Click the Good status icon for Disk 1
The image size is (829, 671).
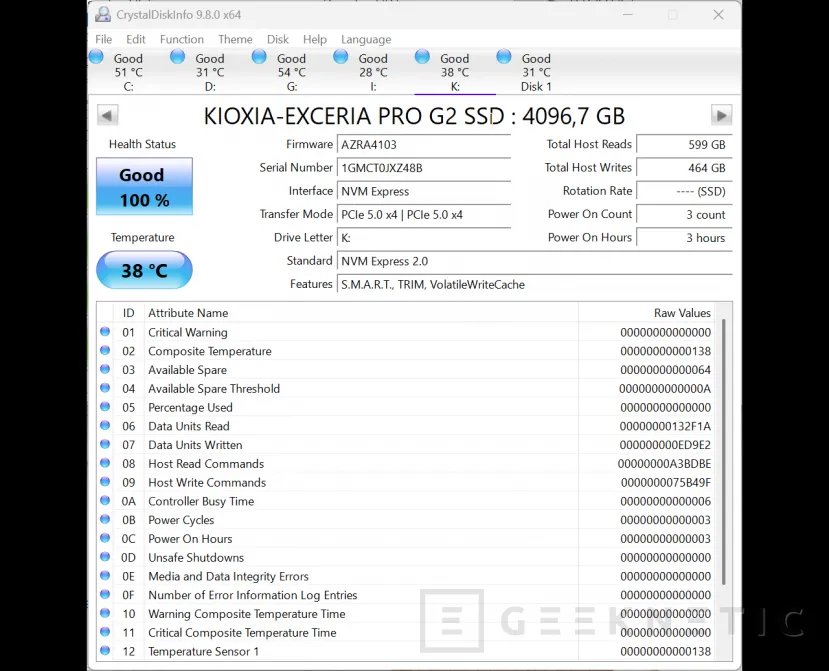coord(502,58)
